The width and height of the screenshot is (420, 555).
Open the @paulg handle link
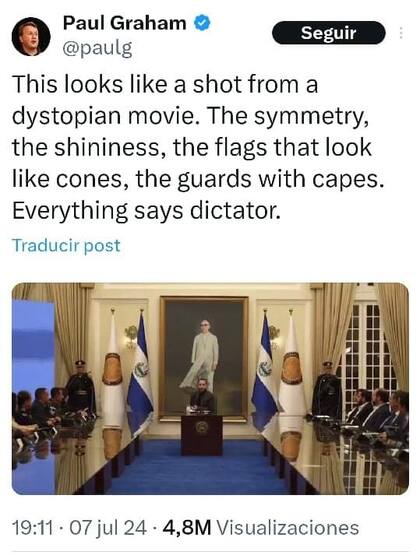(97, 48)
